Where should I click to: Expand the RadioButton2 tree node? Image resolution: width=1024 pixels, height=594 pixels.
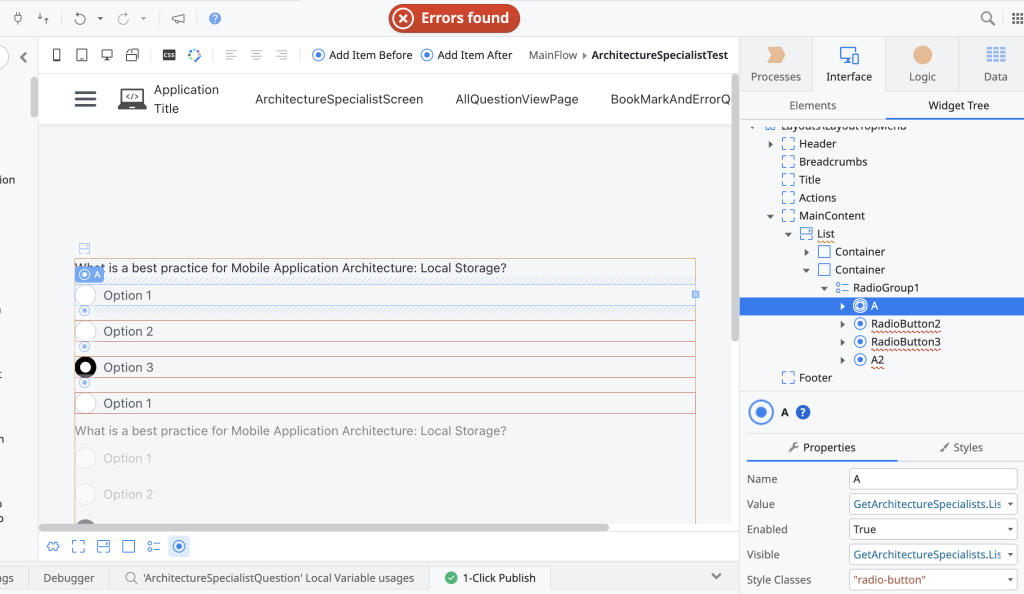point(843,324)
